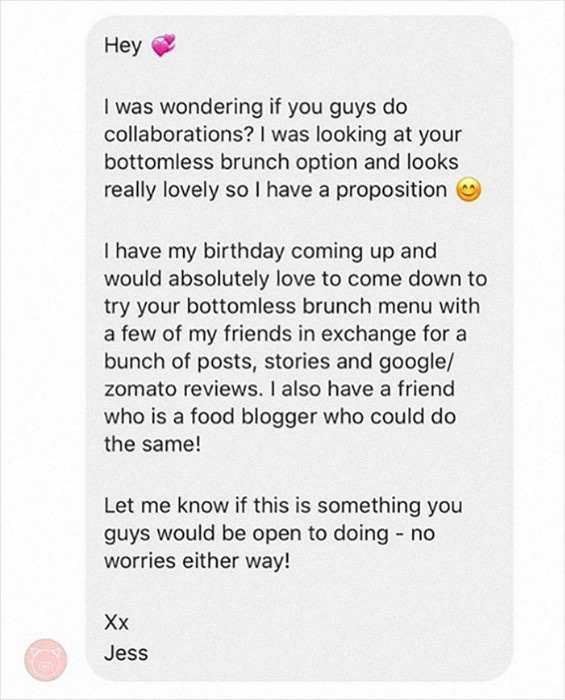The width and height of the screenshot is (565, 700).
Task: Select the "Hey" greeting text
Action: 123,46
